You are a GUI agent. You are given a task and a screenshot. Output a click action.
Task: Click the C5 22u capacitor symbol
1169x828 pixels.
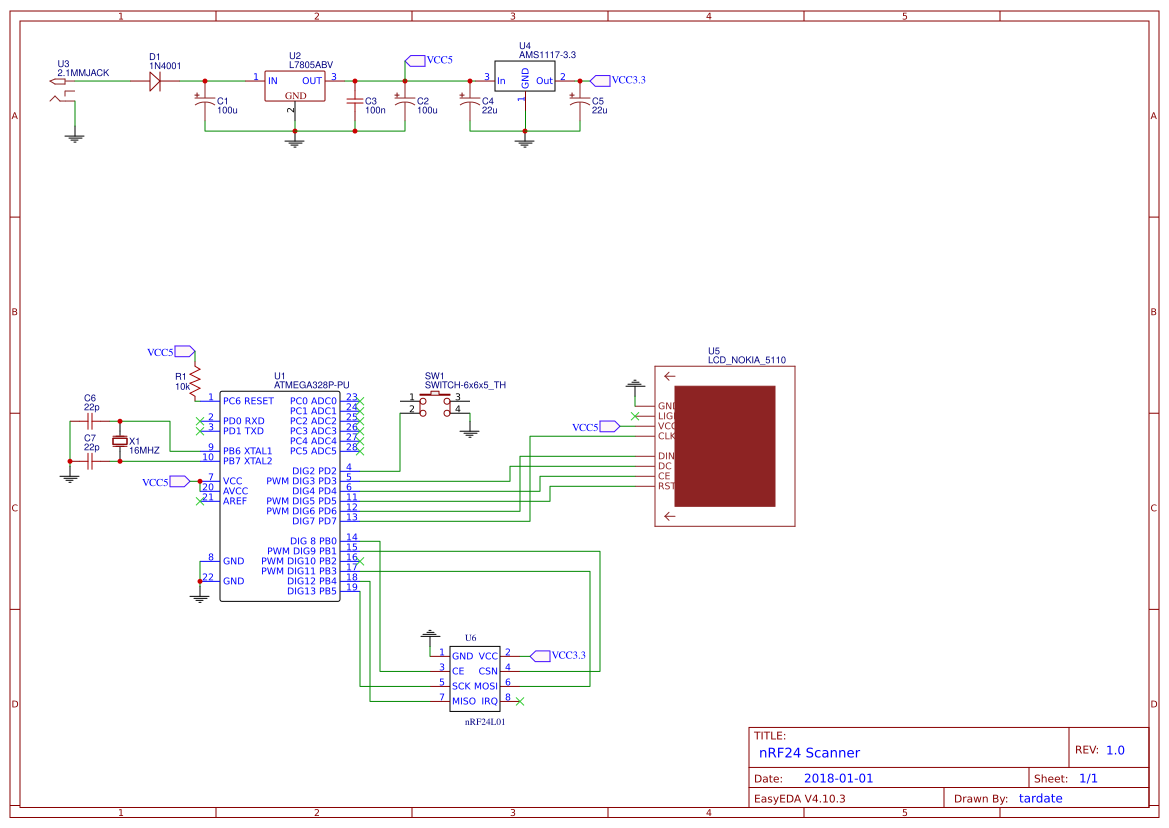(580, 102)
